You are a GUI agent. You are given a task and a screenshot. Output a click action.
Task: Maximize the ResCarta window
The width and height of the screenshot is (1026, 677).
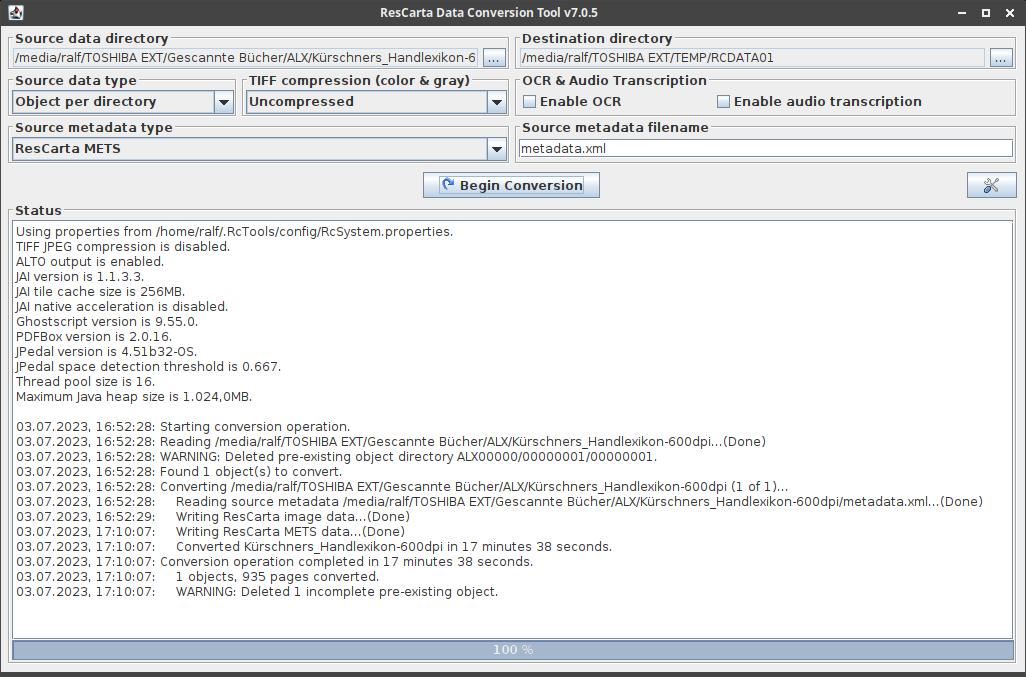(x=985, y=12)
